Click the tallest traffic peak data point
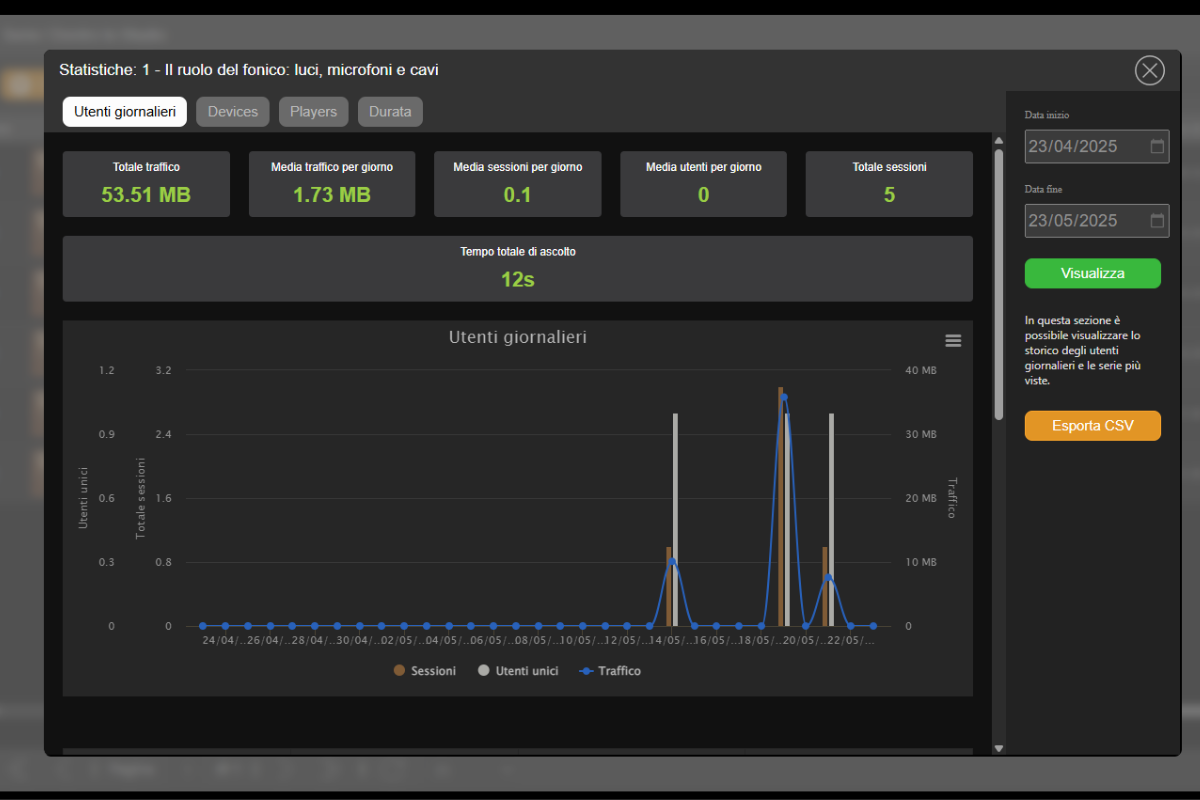 [x=784, y=397]
